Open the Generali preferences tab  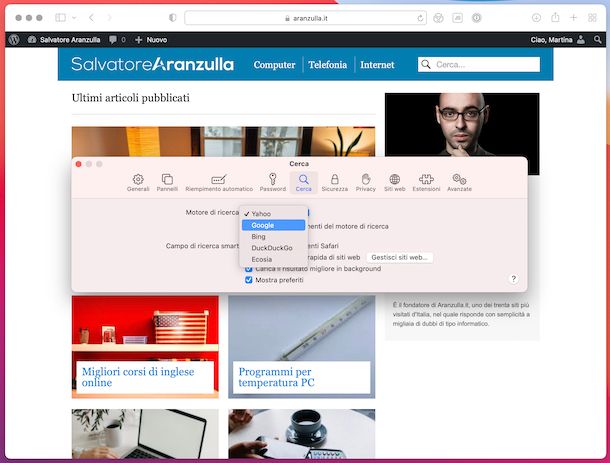point(138,182)
